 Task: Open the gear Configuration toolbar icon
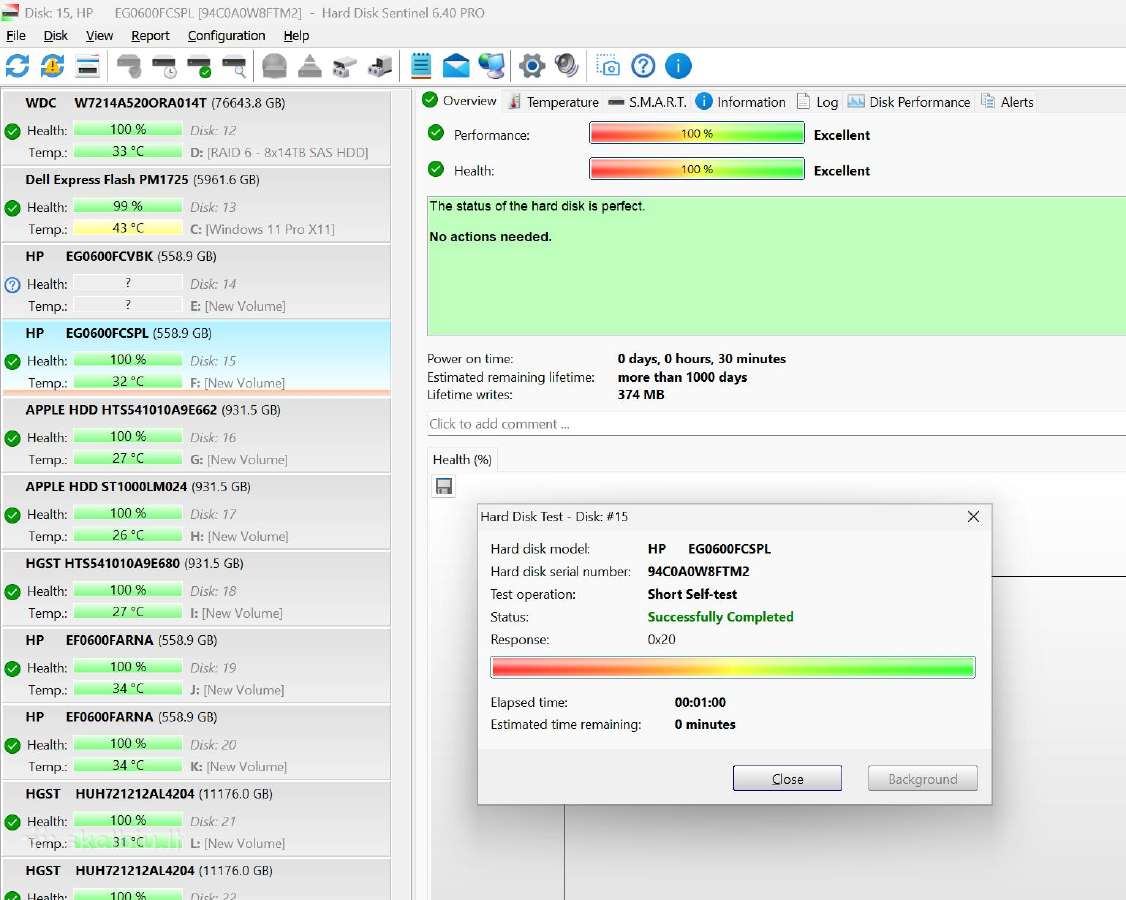point(532,66)
